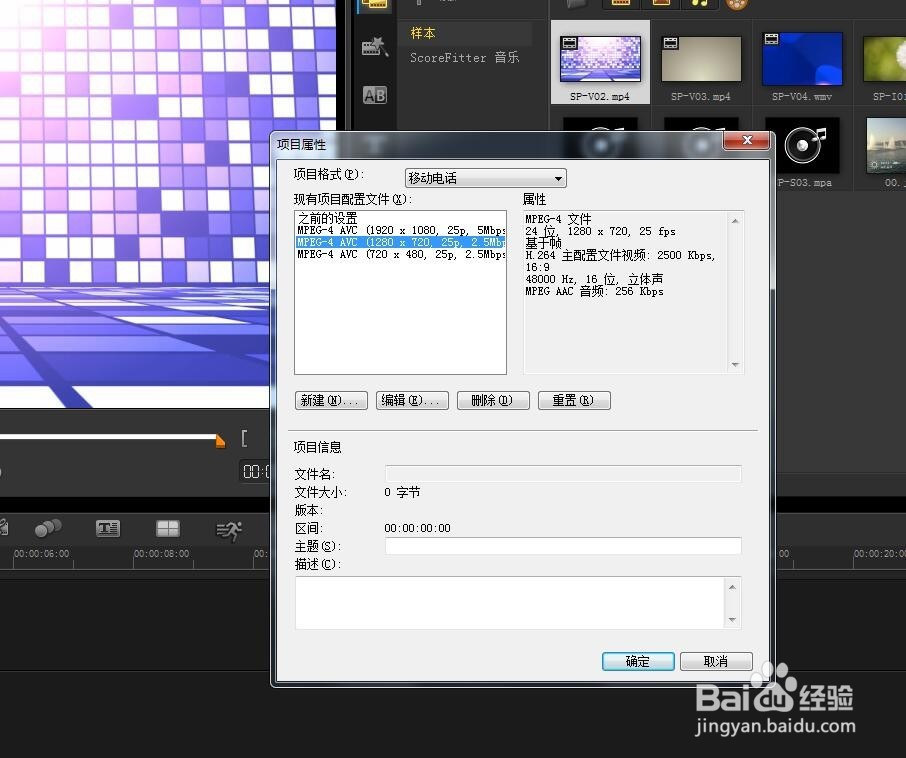Select the 样本 category in the media panel
This screenshot has width=906, height=758.
tap(422, 33)
